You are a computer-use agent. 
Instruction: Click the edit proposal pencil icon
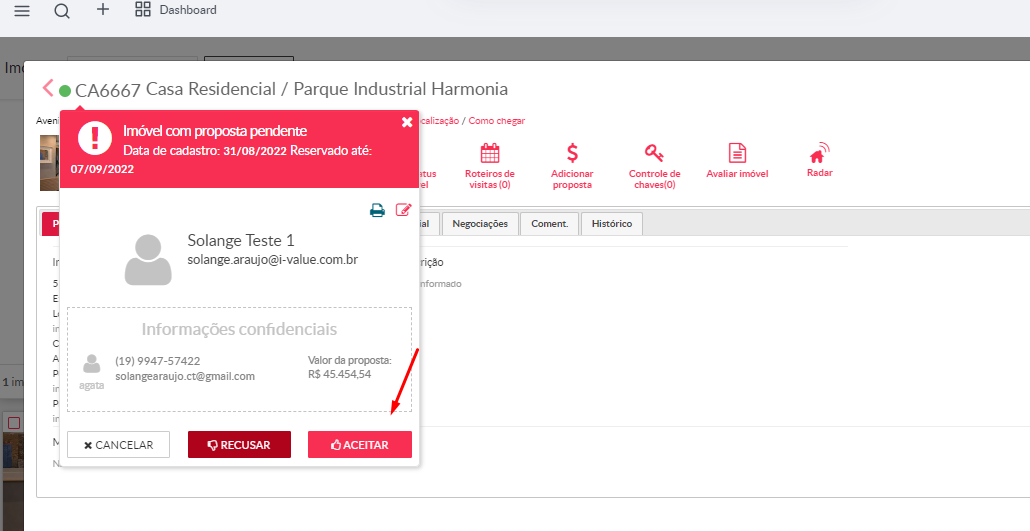[x=403, y=210]
